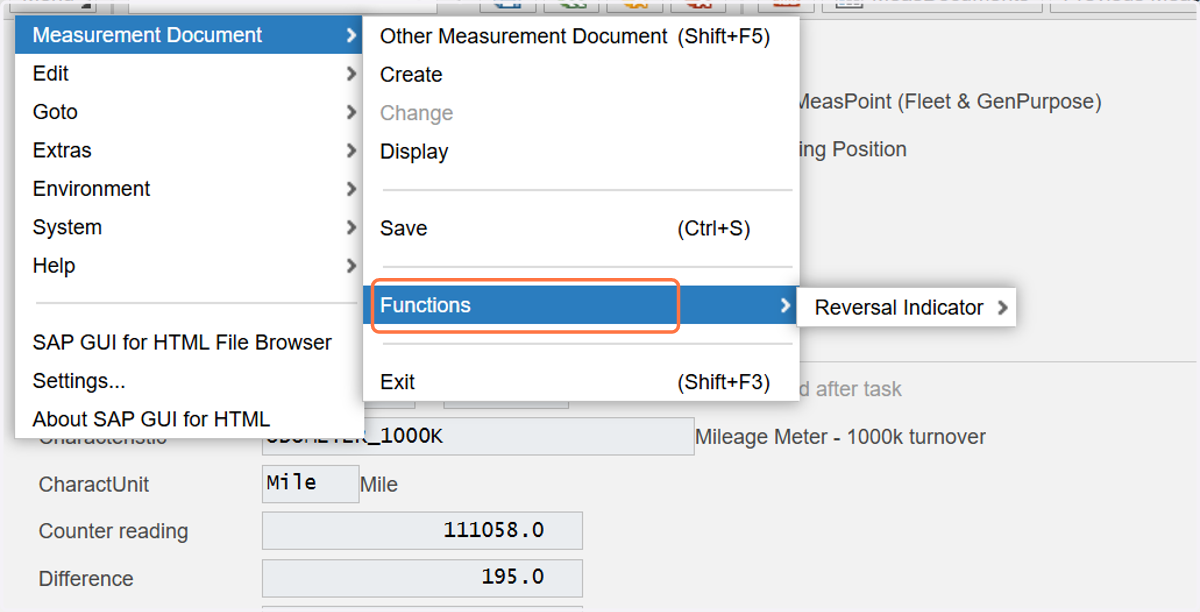1200x612 pixels.
Task: Expand the System submenu
Action: point(189,227)
